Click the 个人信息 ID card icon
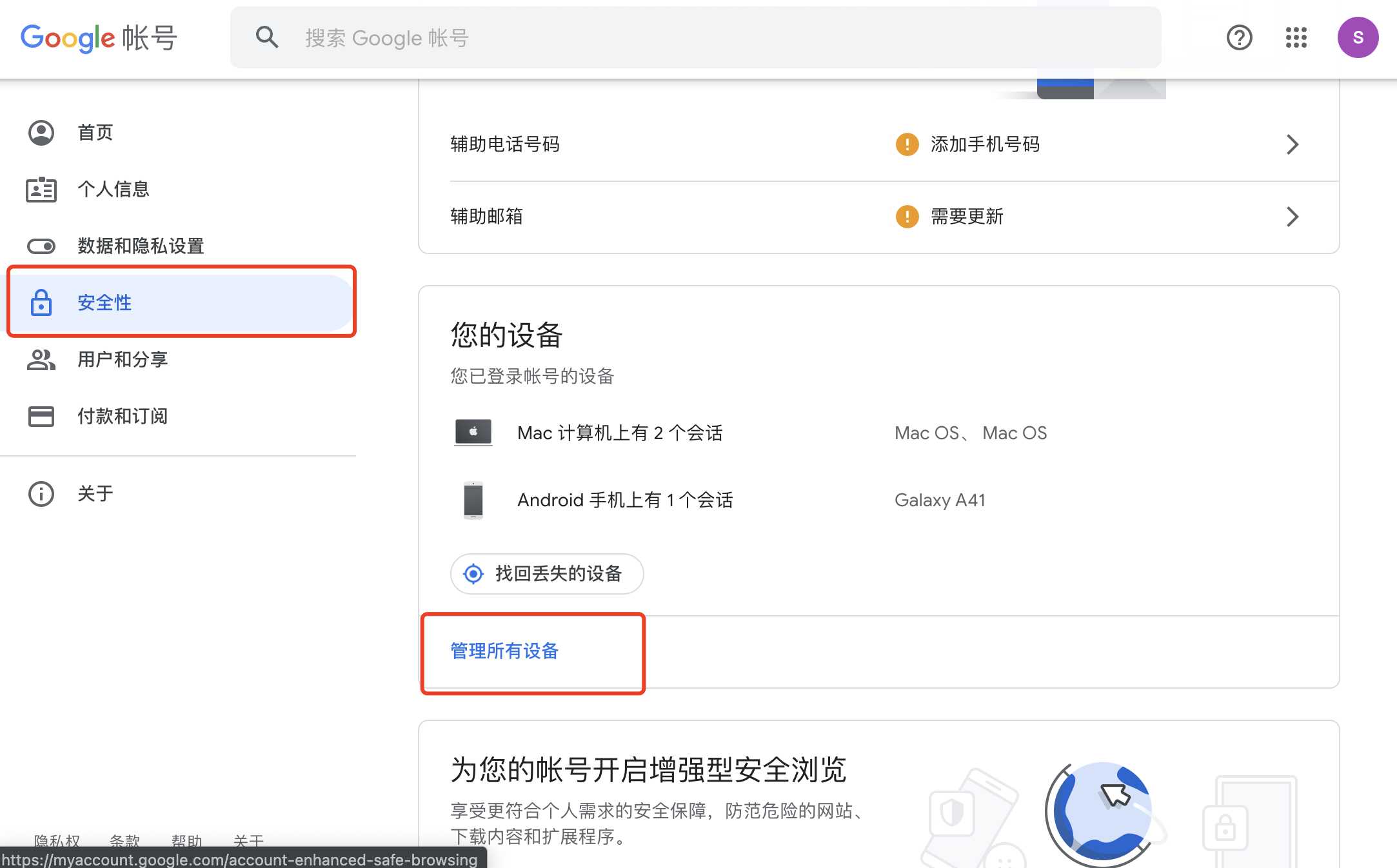This screenshot has height=868, width=1397. coord(41,189)
